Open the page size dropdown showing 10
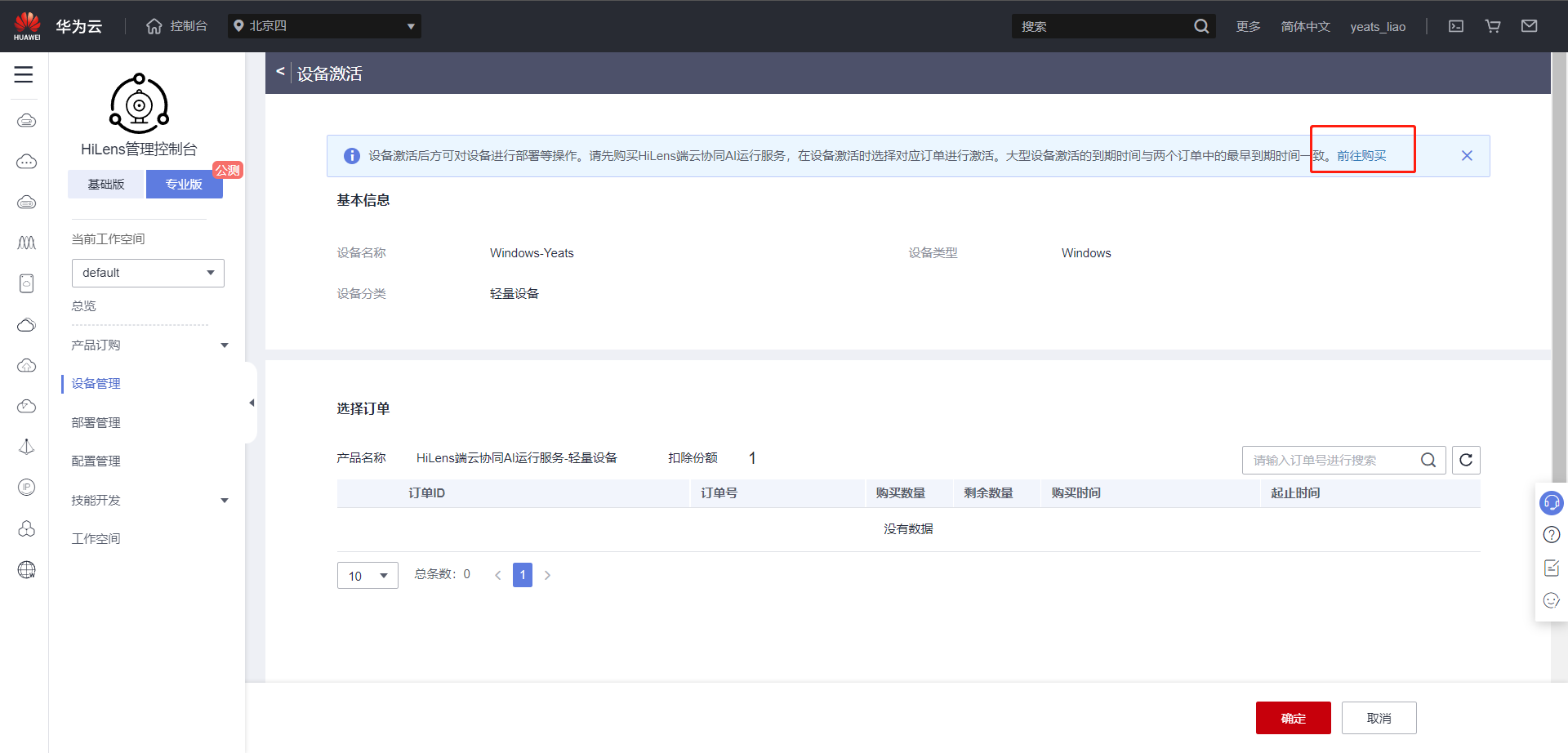 367,575
